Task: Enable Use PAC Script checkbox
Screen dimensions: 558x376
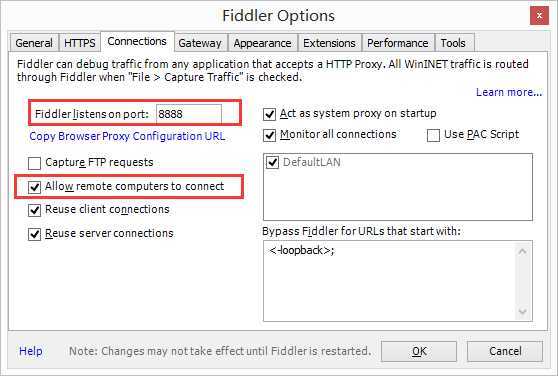Action: pos(433,135)
